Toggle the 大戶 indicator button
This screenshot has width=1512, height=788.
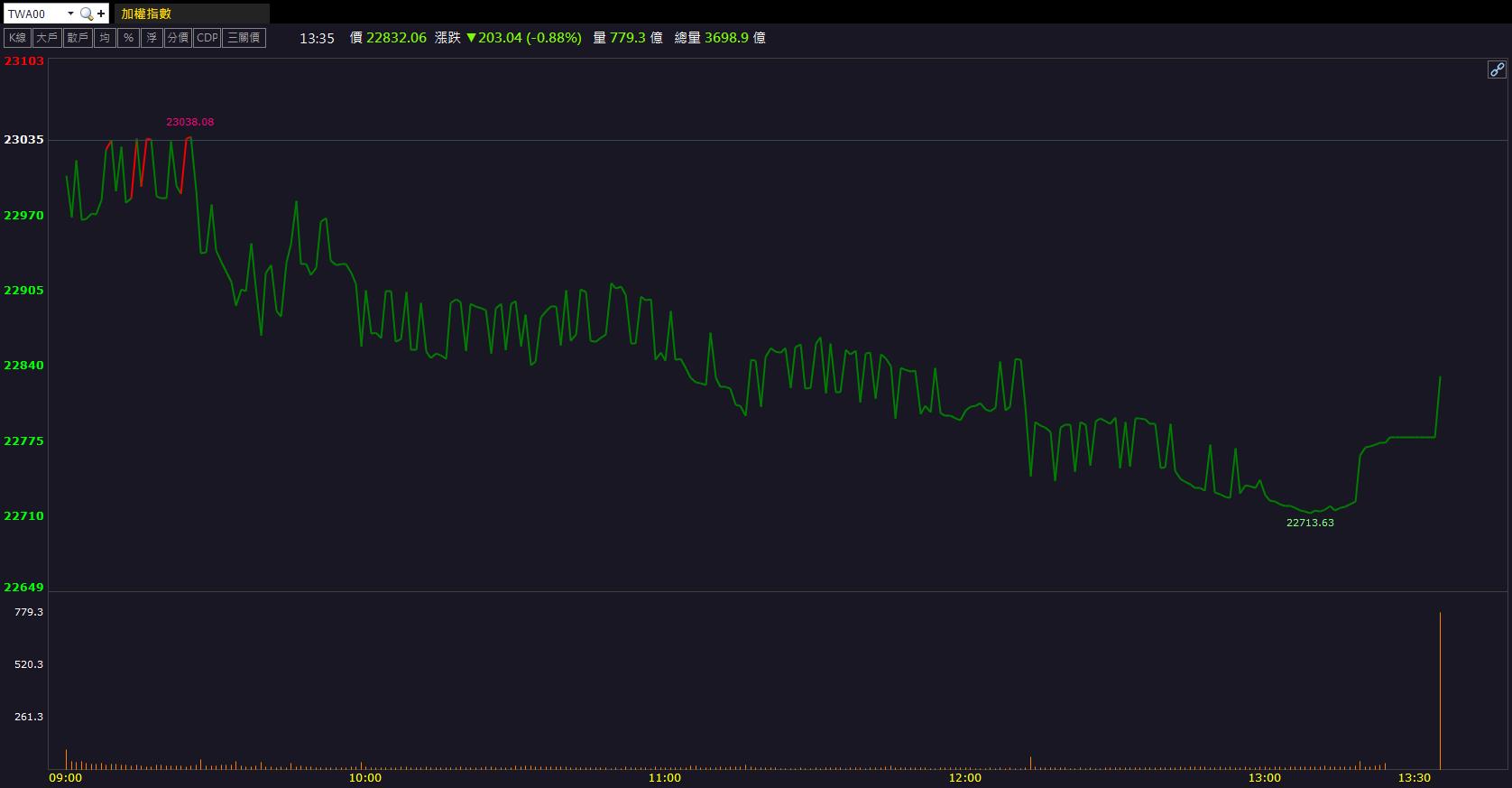point(47,38)
